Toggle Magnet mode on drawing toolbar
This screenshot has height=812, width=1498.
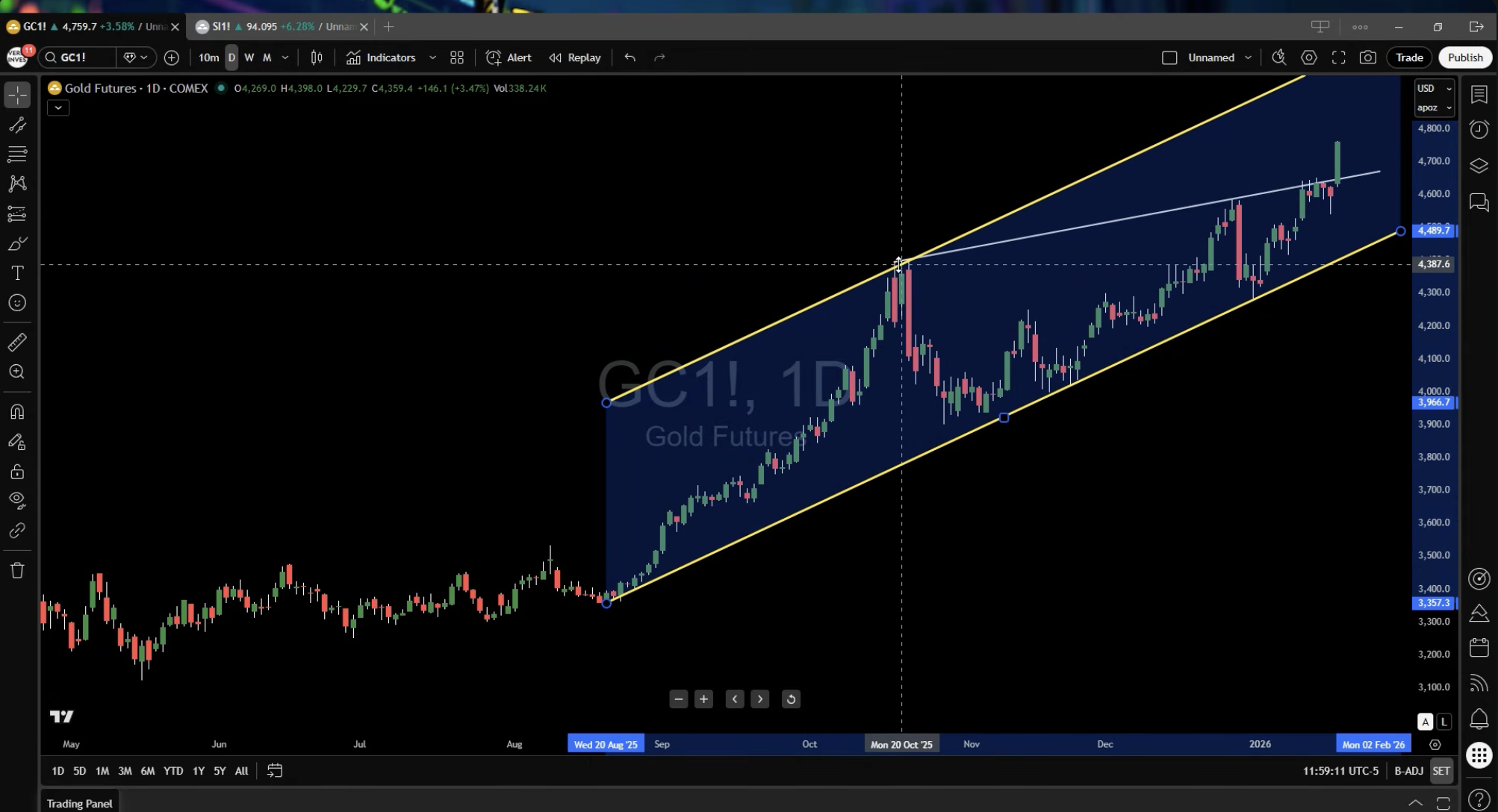[x=17, y=412]
